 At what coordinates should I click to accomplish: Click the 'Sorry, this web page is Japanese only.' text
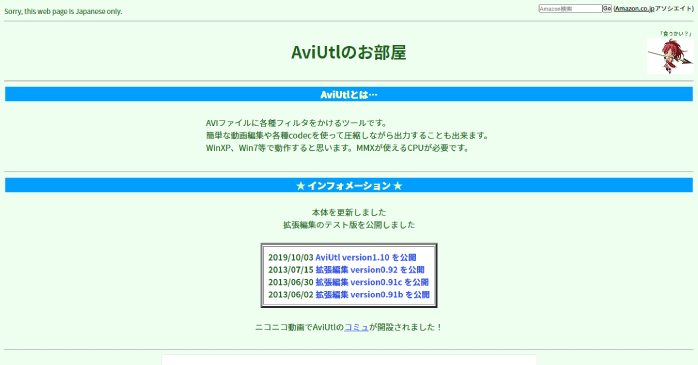(x=63, y=11)
